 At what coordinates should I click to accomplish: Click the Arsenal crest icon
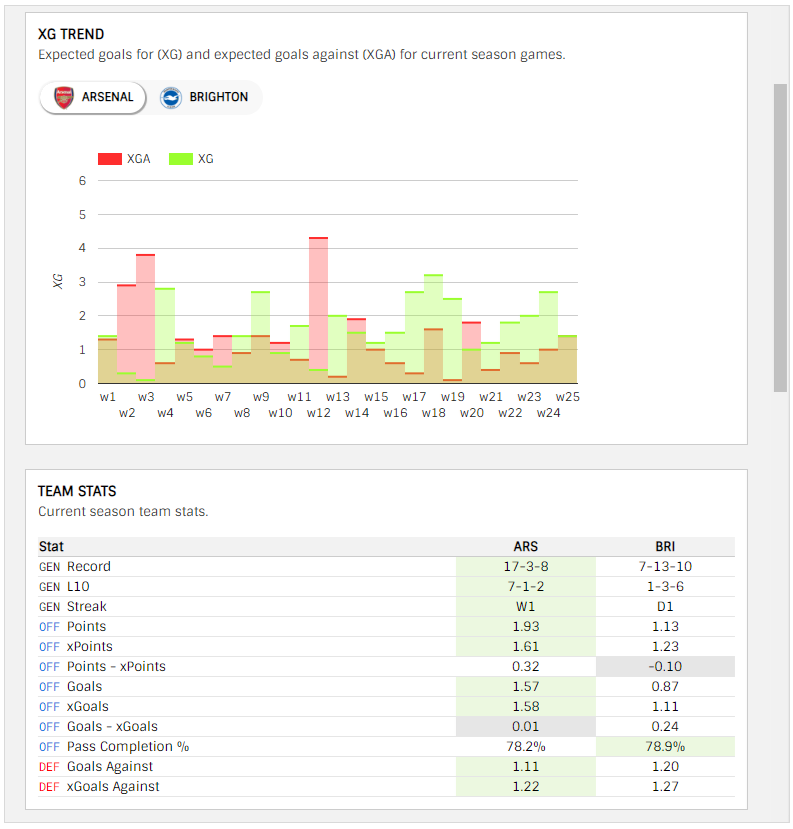tap(64, 98)
